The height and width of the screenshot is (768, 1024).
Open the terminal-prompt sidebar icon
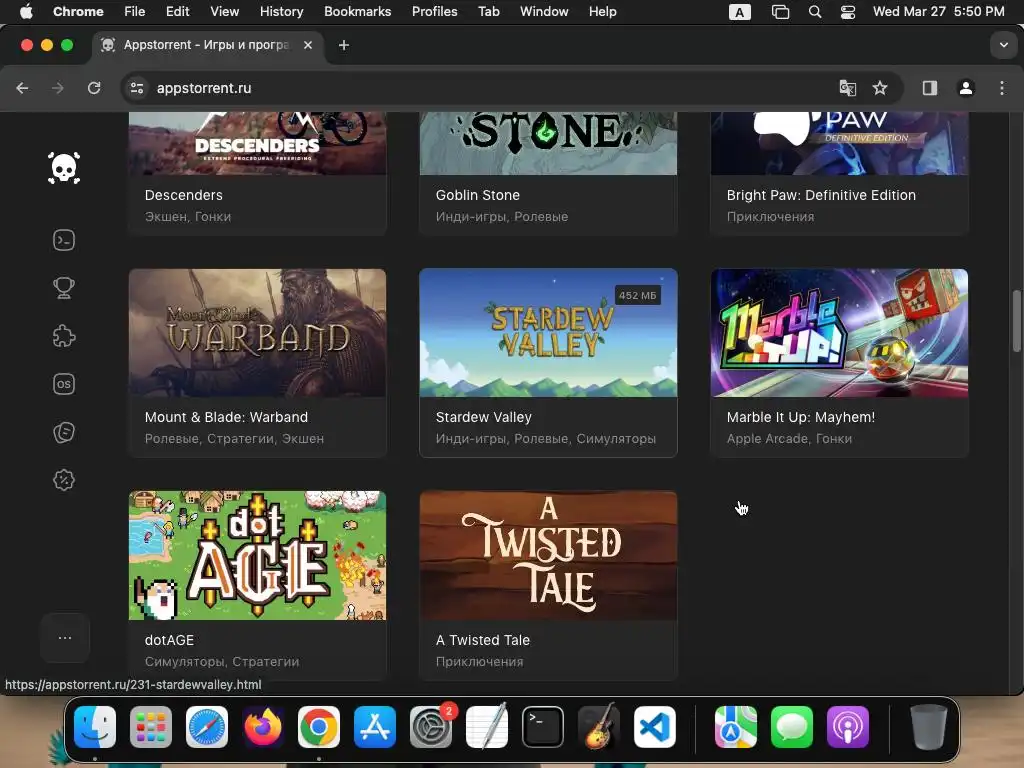[64, 240]
